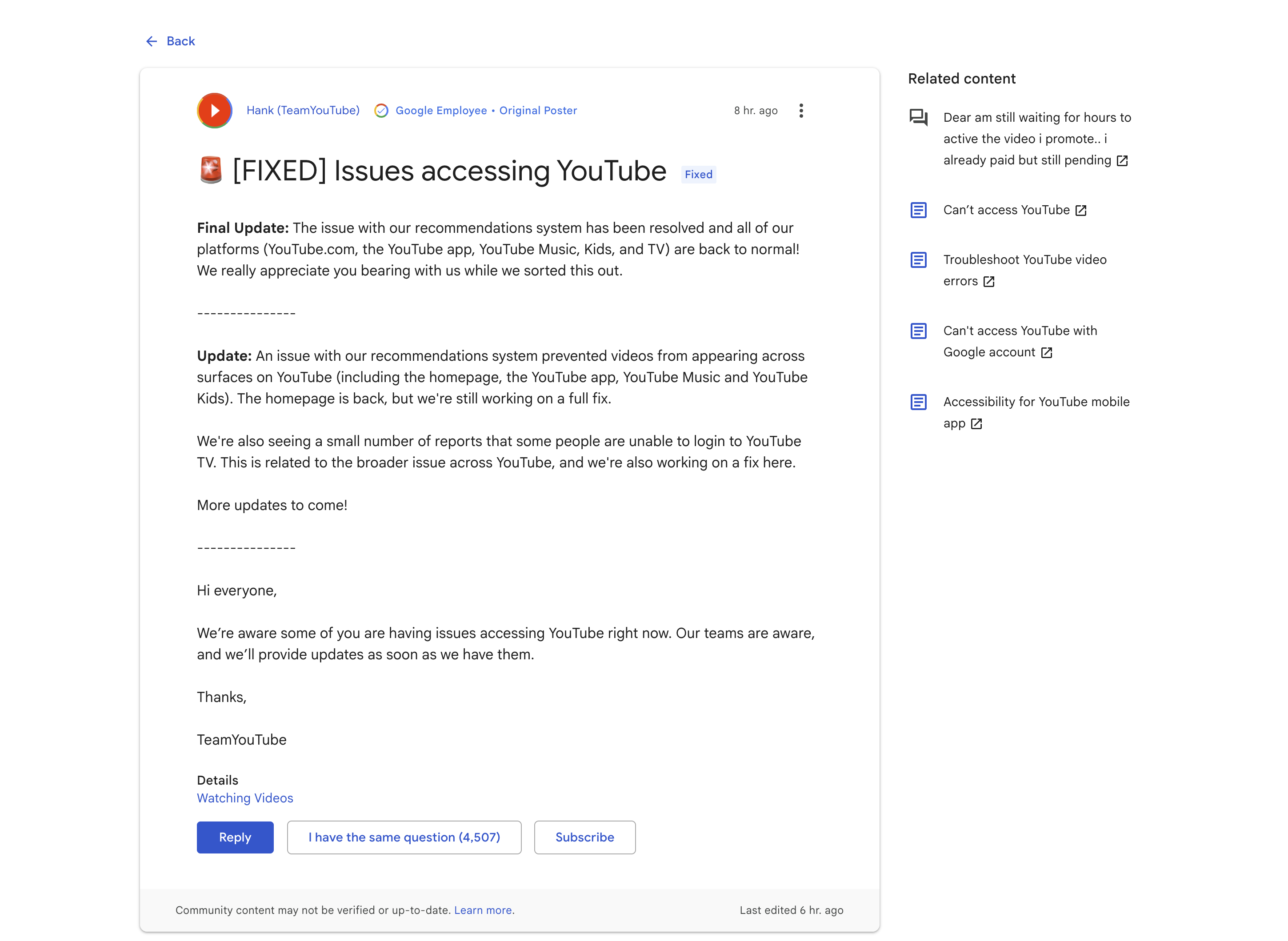Click the TeamYouTube channel avatar icon

(214, 110)
